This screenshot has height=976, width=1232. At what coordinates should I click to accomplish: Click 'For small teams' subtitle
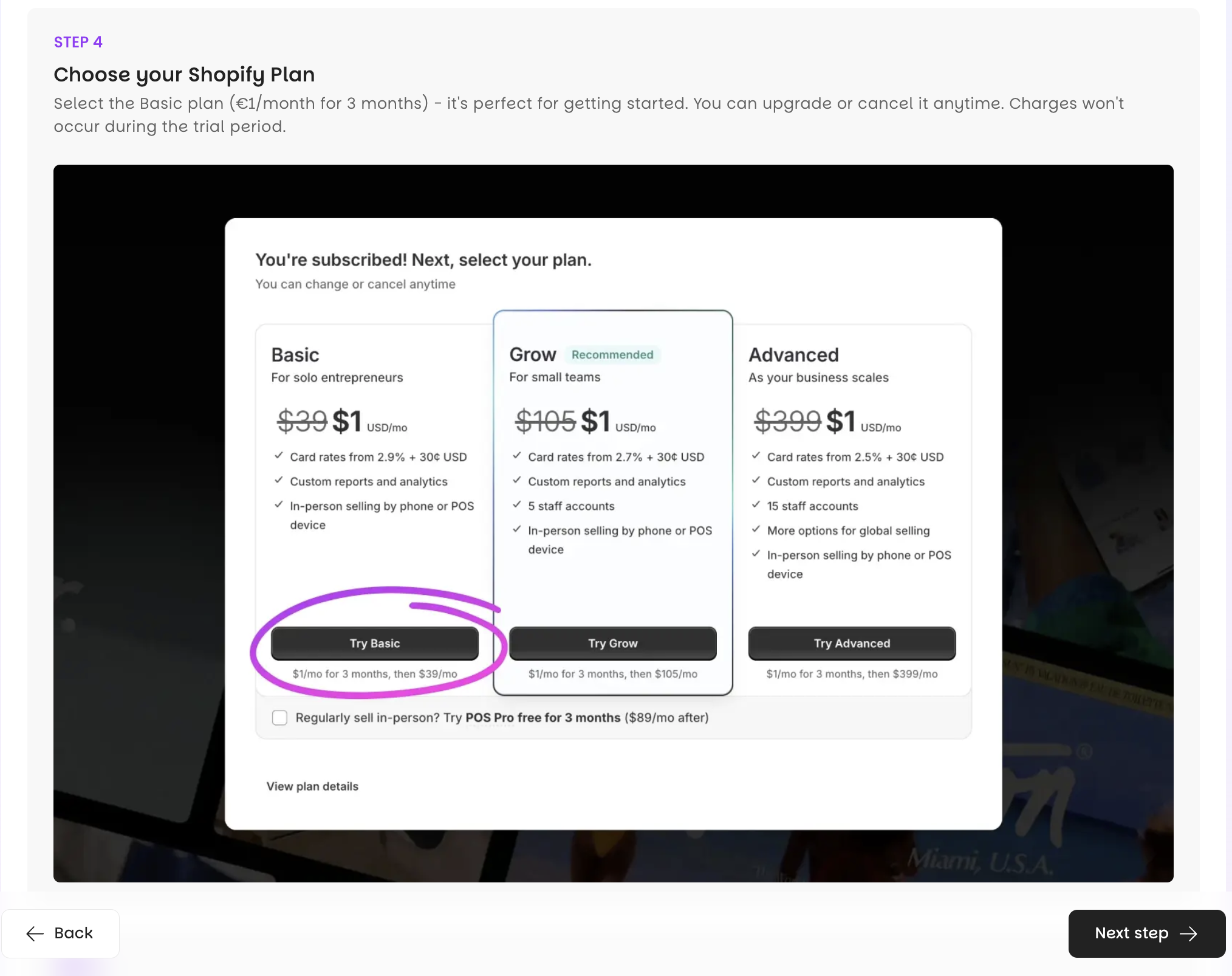(555, 377)
